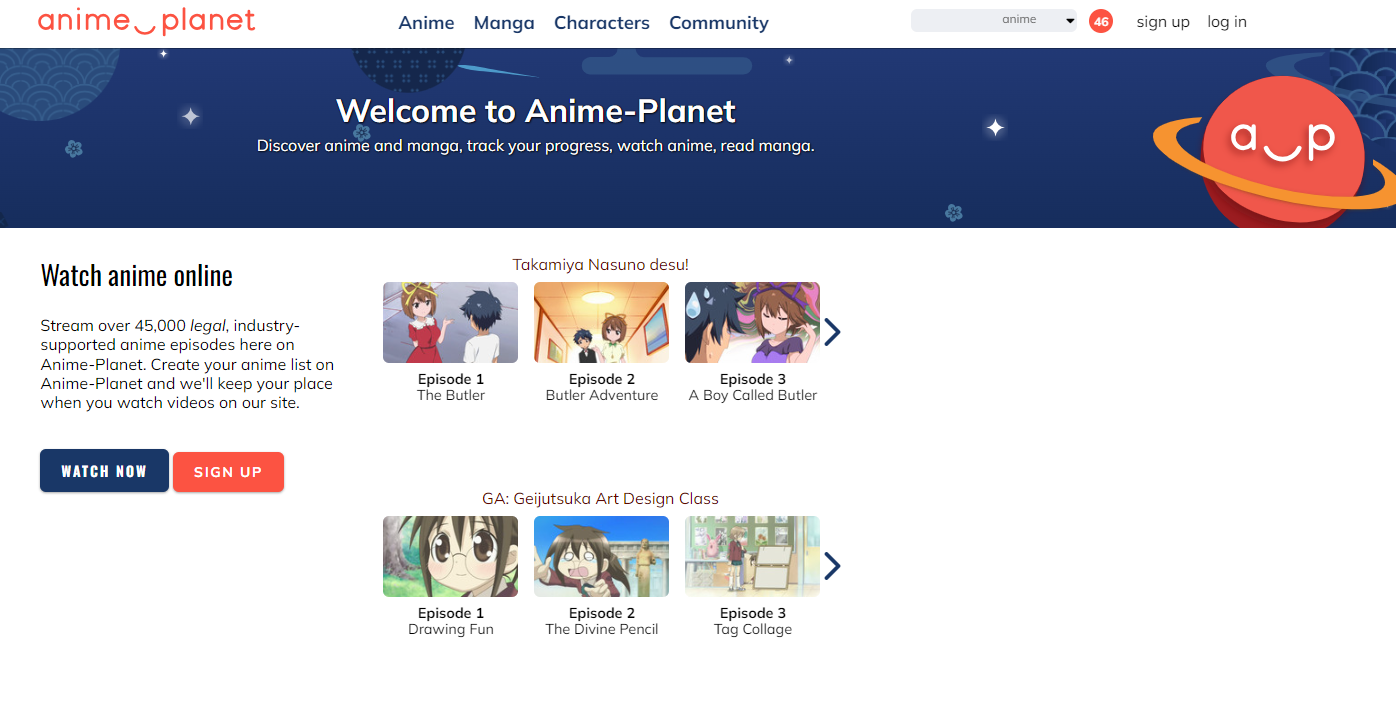The width and height of the screenshot is (1396, 723).
Task: Click the 'Butler Adventure' episode title text
Action: tap(602, 395)
